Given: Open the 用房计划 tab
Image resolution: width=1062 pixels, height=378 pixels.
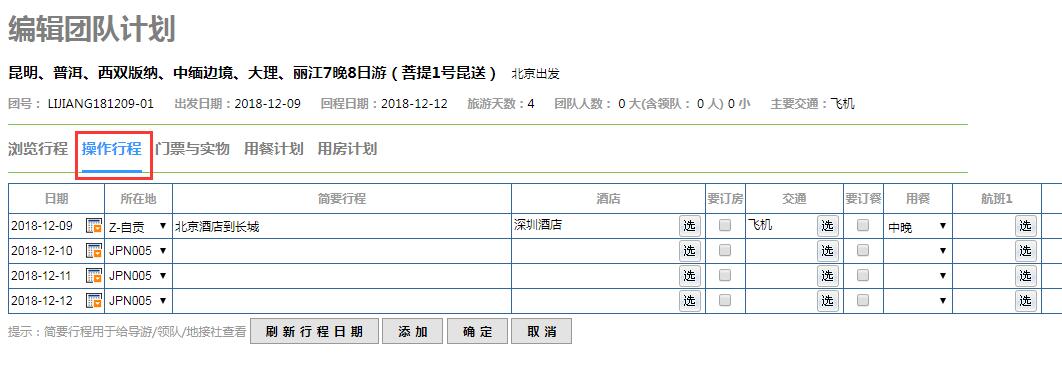Looking at the screenshot, I should 347,149.
